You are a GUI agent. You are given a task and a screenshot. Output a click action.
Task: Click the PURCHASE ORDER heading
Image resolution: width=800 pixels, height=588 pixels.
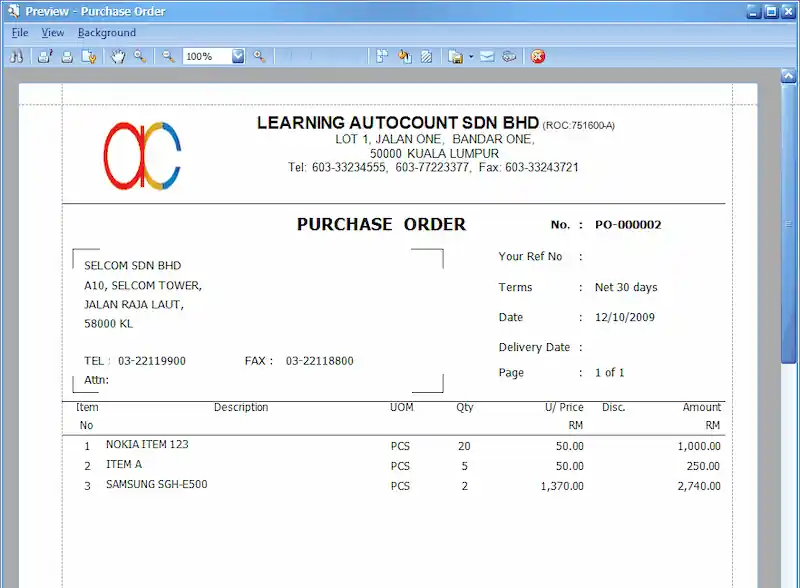[381, 224]
